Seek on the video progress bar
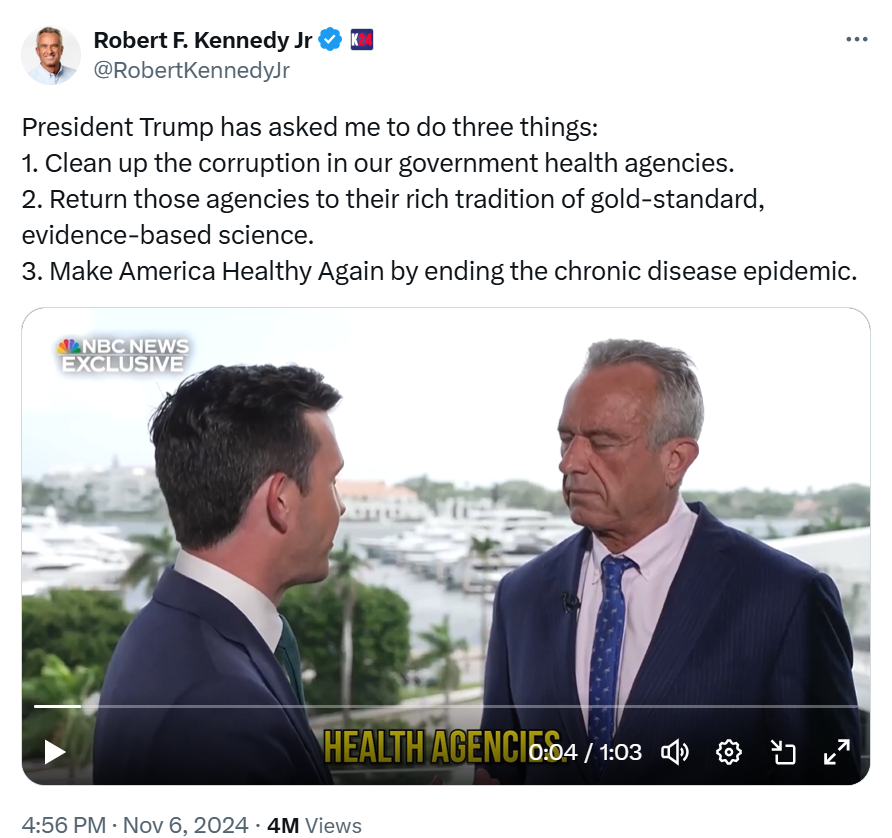 pyautogui.click(x=445, y=706)
